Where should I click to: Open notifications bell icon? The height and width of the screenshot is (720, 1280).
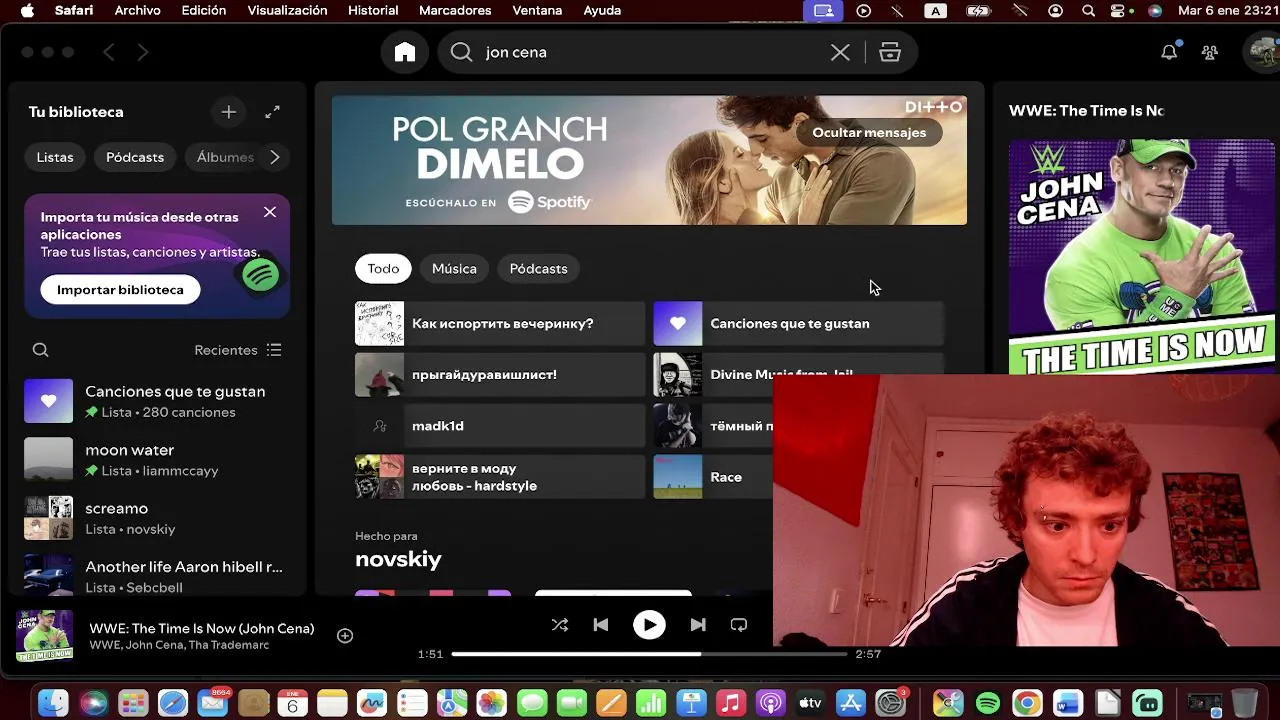1169,52
